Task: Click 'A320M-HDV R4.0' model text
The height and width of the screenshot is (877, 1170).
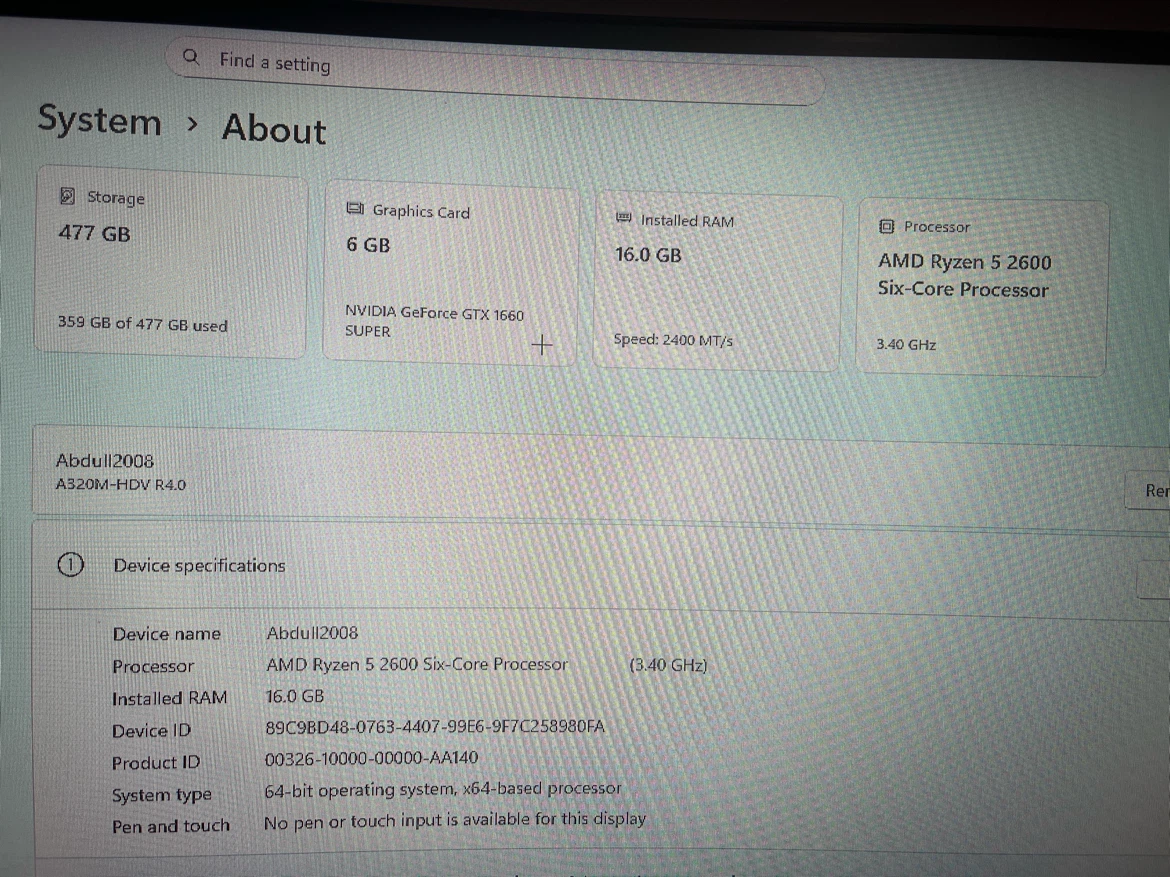Action: click(x=121, y=484)
